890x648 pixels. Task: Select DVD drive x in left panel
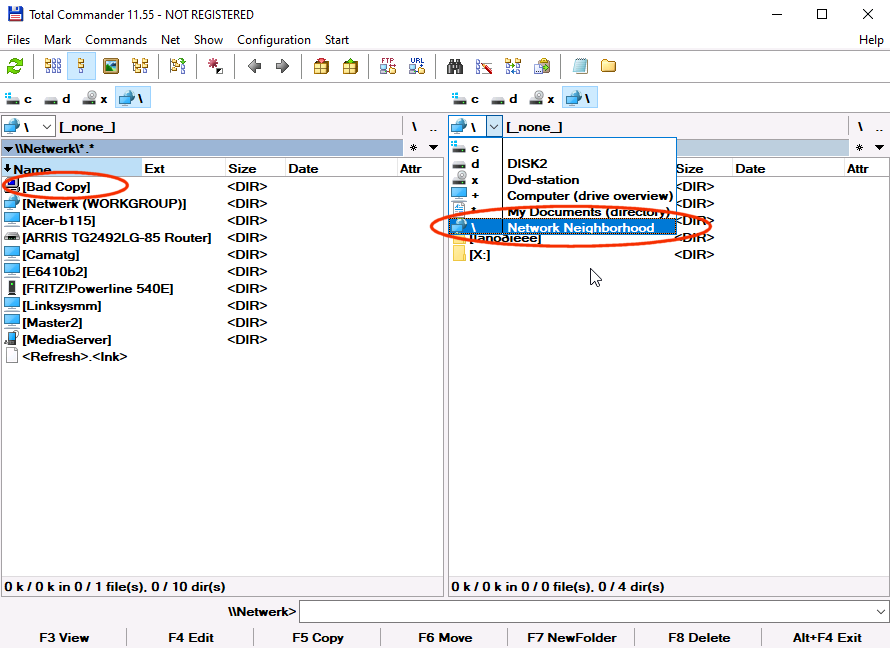click(x=95, y=99)
